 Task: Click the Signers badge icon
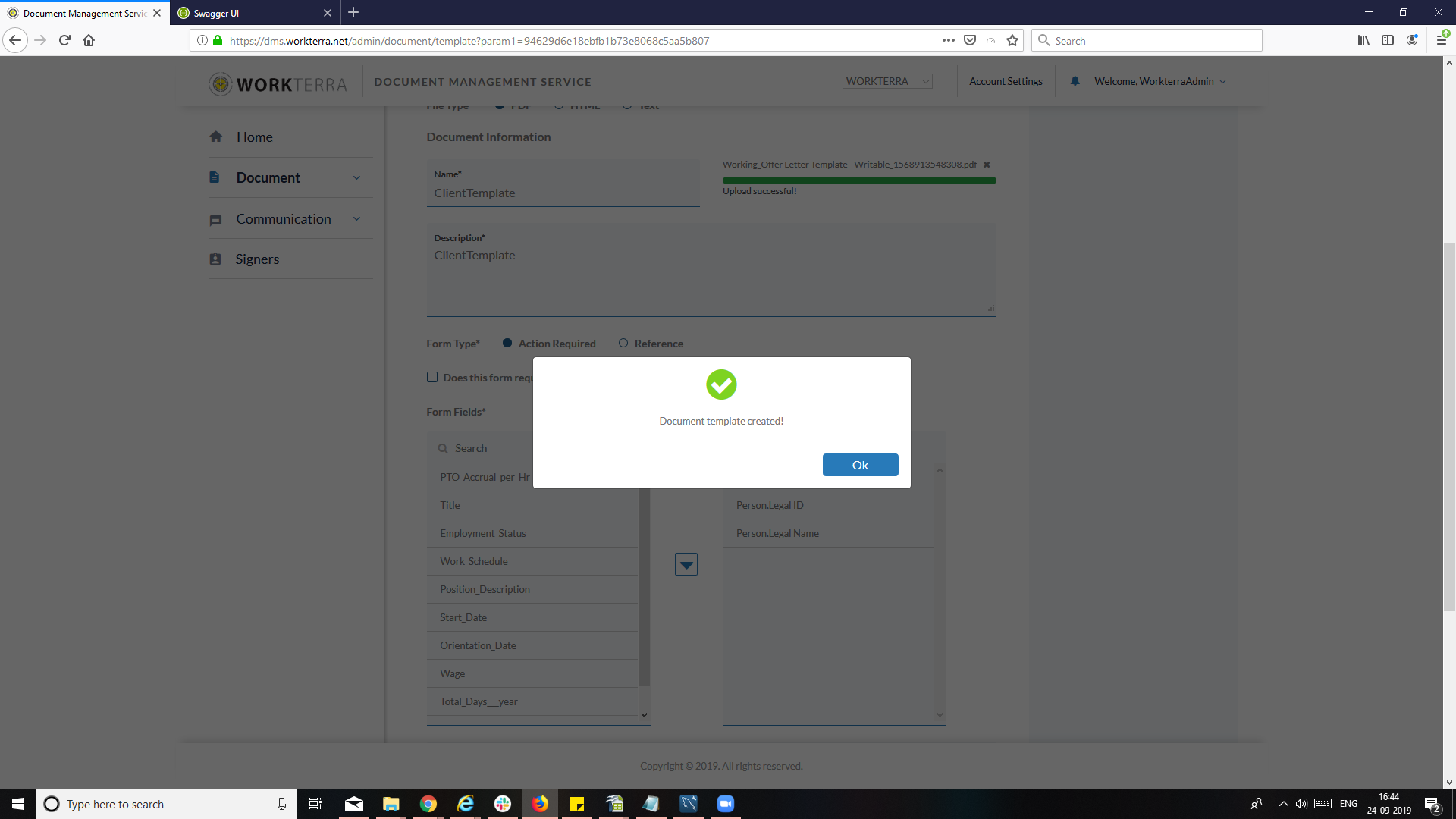215,259
